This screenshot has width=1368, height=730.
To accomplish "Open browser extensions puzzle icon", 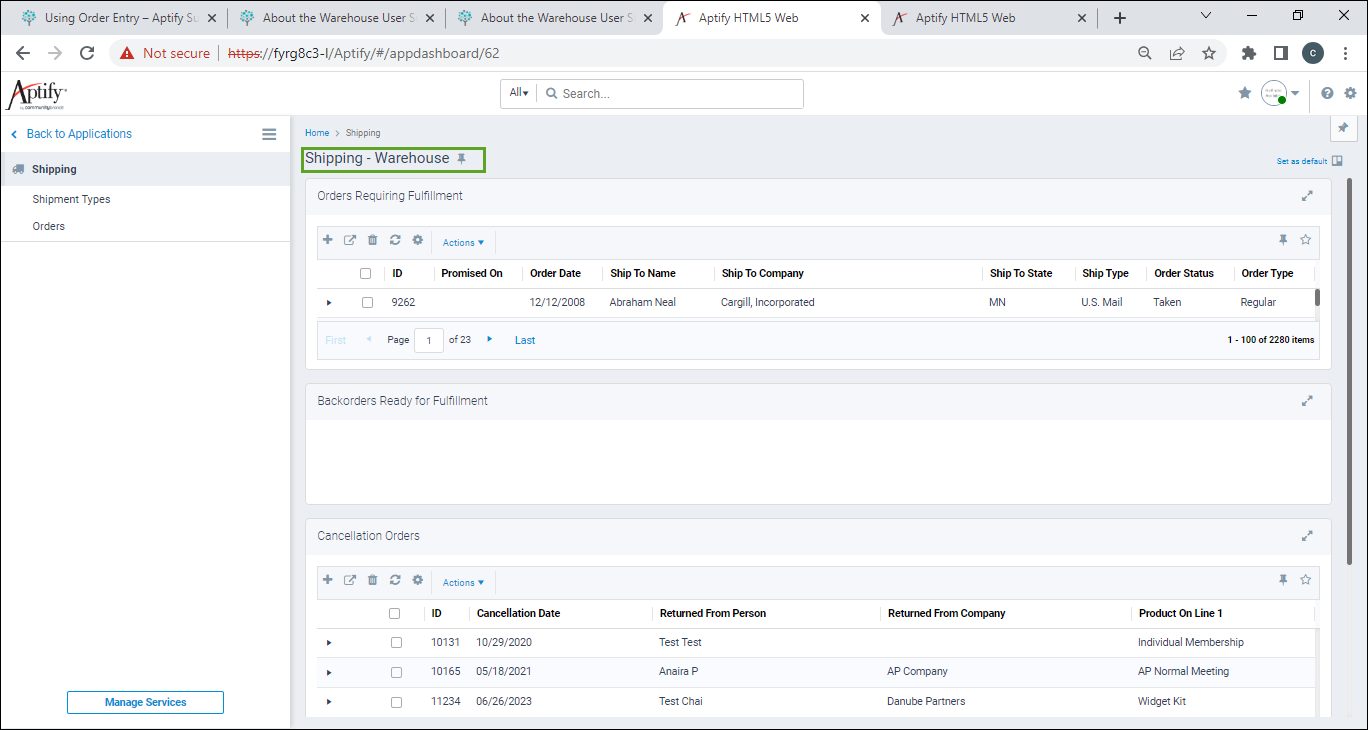I will click(1249, 53).
